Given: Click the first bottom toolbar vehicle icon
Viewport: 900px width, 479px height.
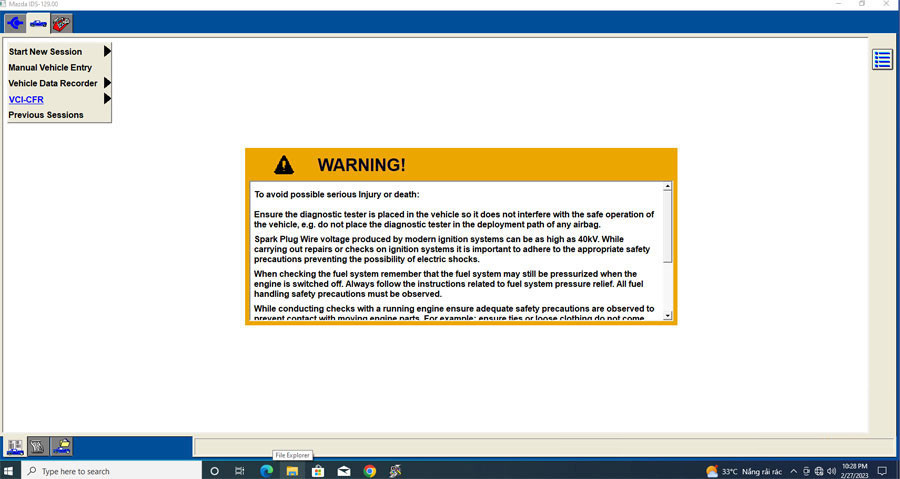Looking at the screenshot, I should click(x=15, y=446).
